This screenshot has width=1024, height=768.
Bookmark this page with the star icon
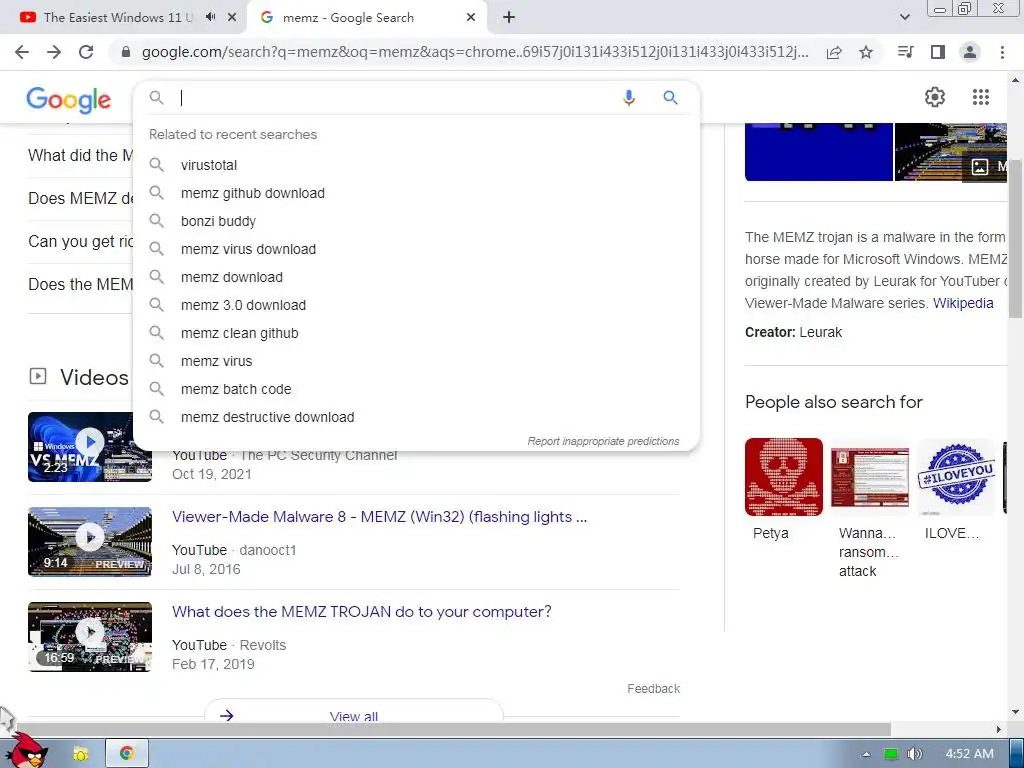[866, 52]
